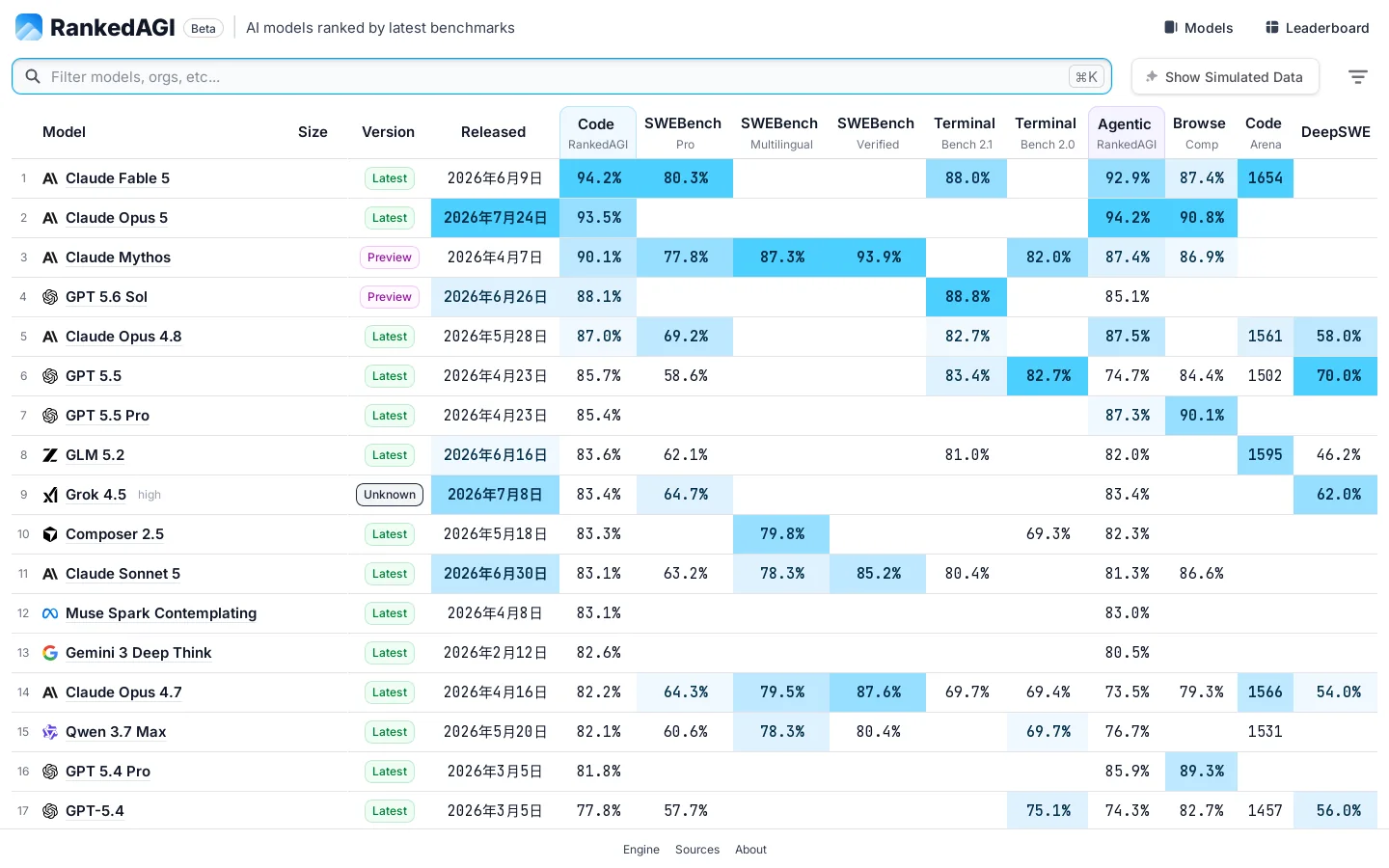Click the Anthropic icon beside Claude Opus 4.7
This screenshot has width=1389, height=868.
50,692
